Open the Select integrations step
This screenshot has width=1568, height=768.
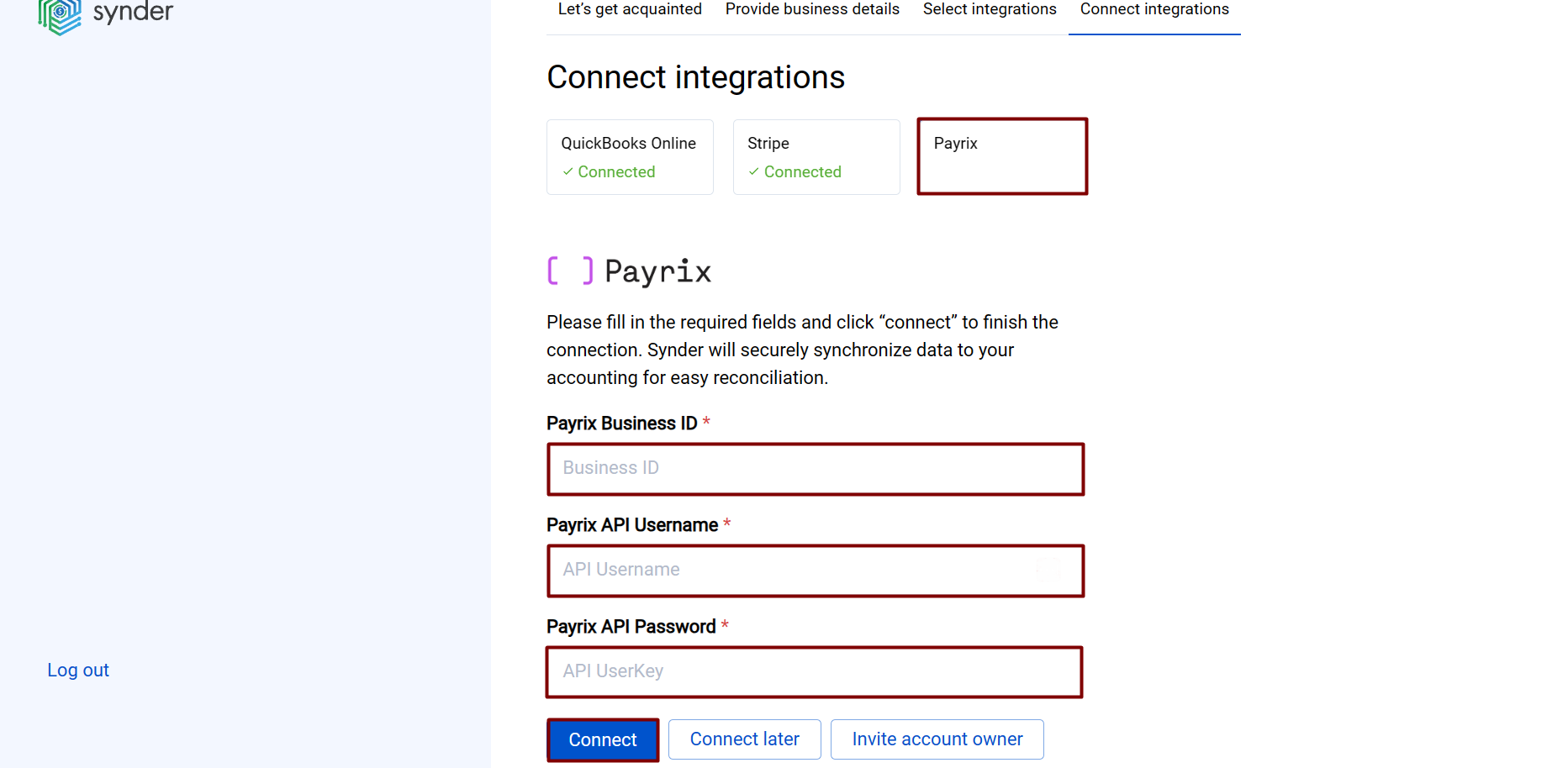click(990, 9)
